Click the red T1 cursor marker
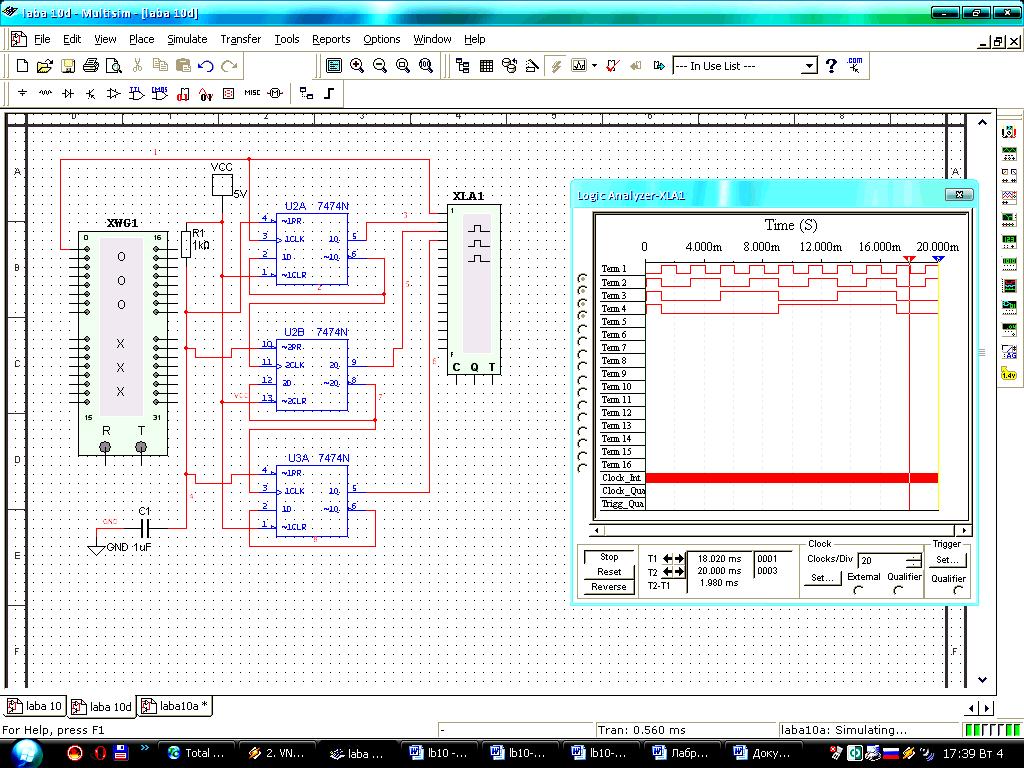This screenshot has height=768, width=1024. tap(909, 259)
